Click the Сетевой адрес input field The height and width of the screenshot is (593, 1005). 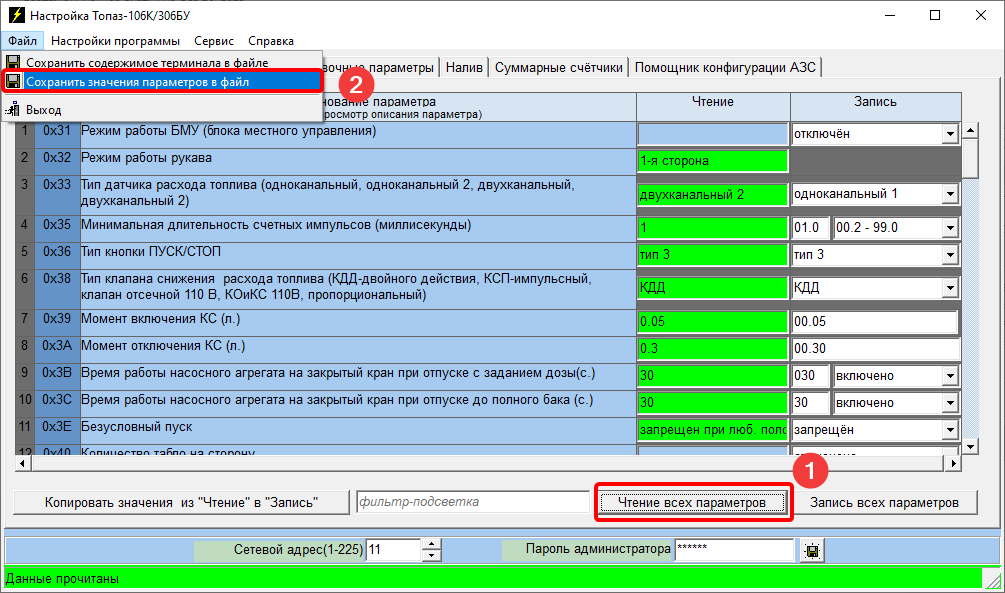click(x=394, y=549)
